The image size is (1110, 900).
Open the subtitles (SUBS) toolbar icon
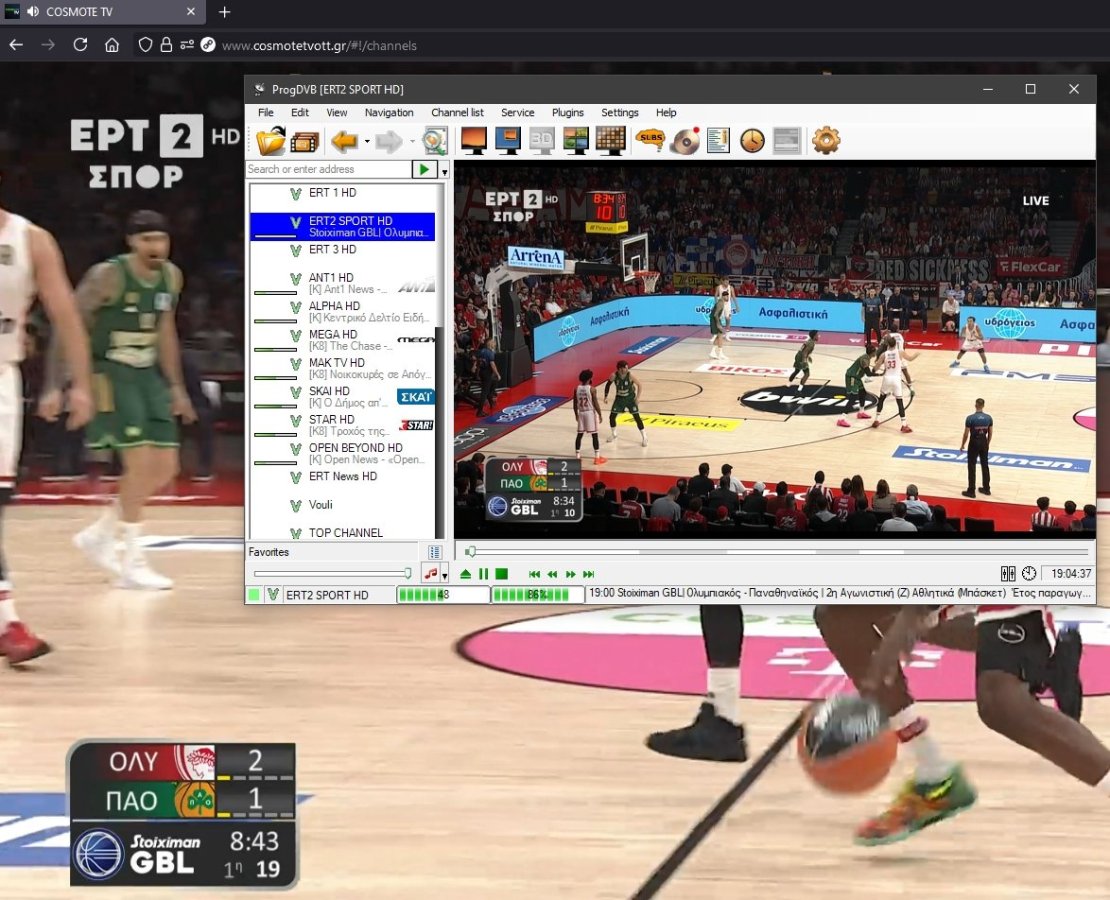(650, 141)
